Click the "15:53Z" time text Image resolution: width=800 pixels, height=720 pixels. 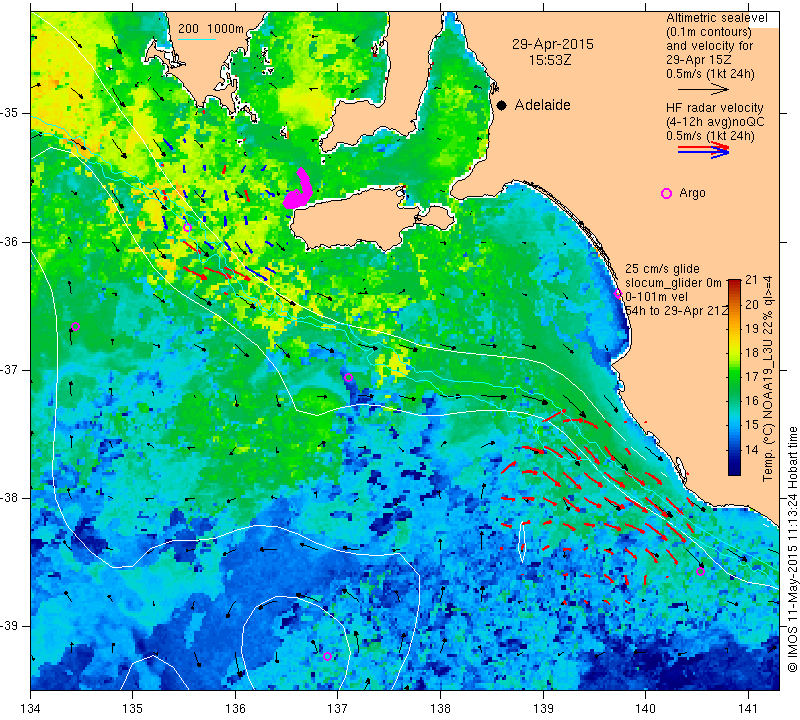pyautogui.click(x=550, y=60)
